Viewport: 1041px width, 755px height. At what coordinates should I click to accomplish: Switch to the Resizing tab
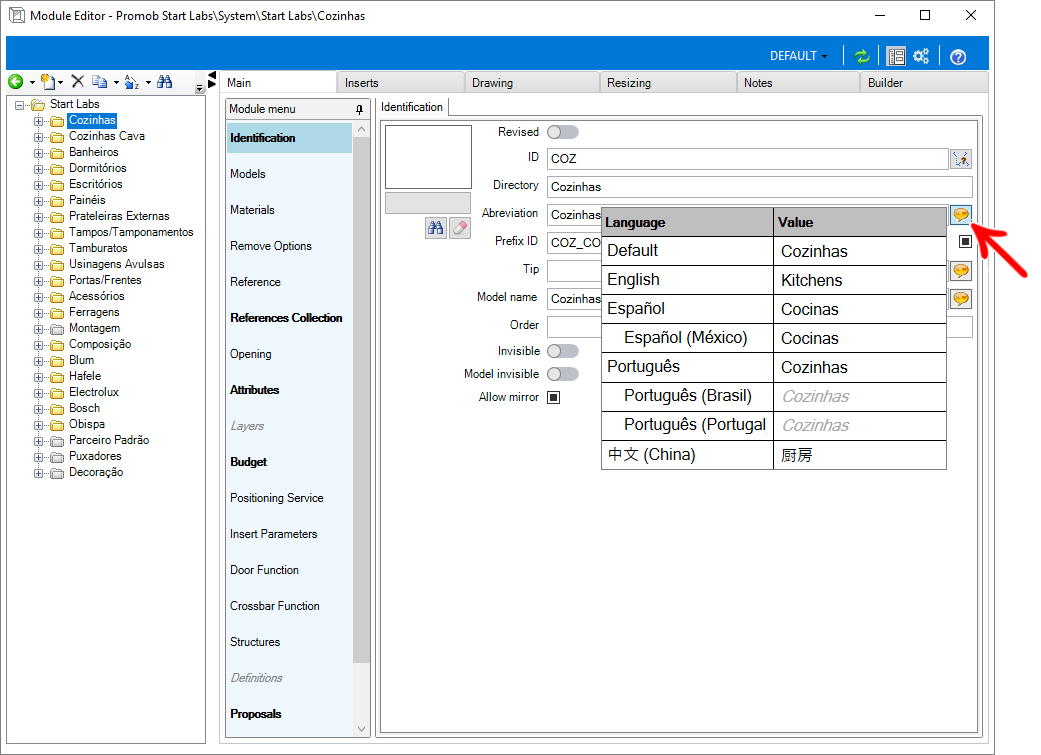[x=668, y=82]
